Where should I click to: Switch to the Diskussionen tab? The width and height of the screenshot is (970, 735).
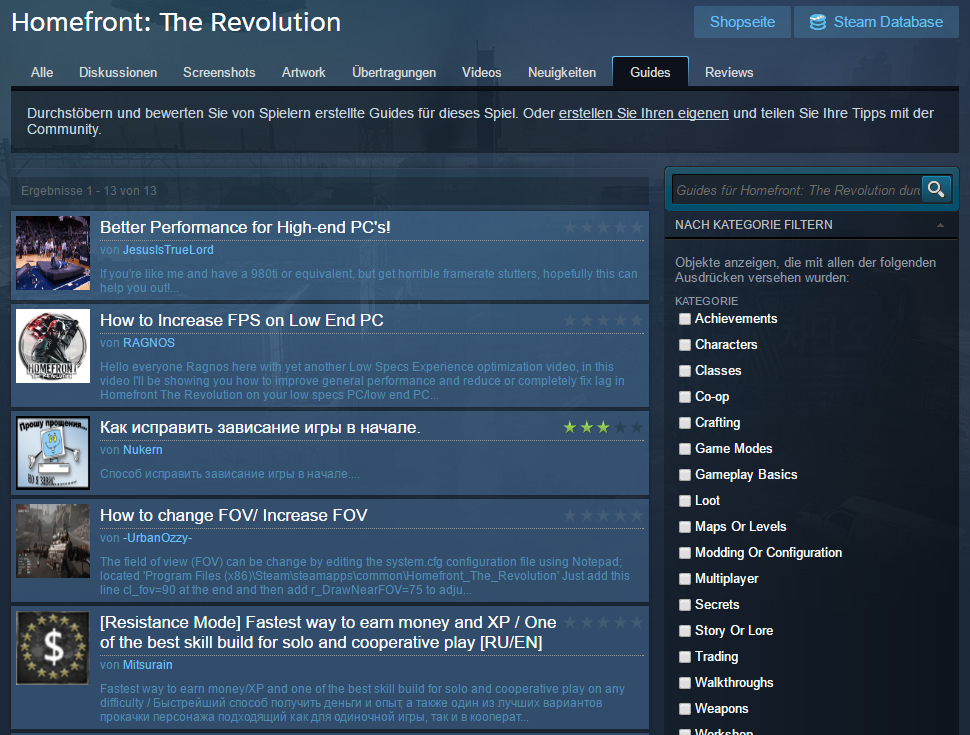click(x=118, y=72)
